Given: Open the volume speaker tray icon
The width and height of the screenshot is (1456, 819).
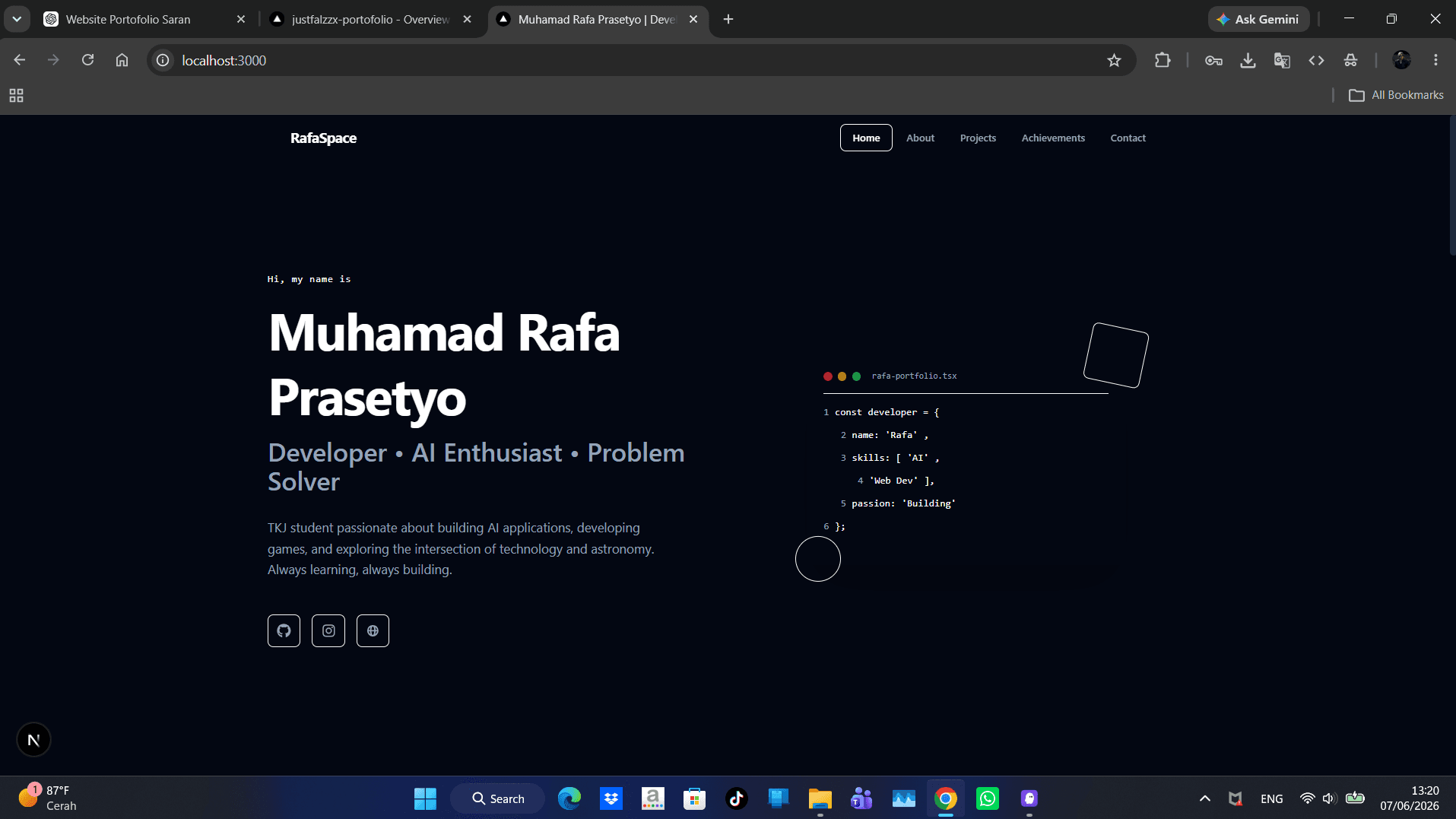Looking at the screenshot, I should pyautogui.click(x=1329, y=798).
